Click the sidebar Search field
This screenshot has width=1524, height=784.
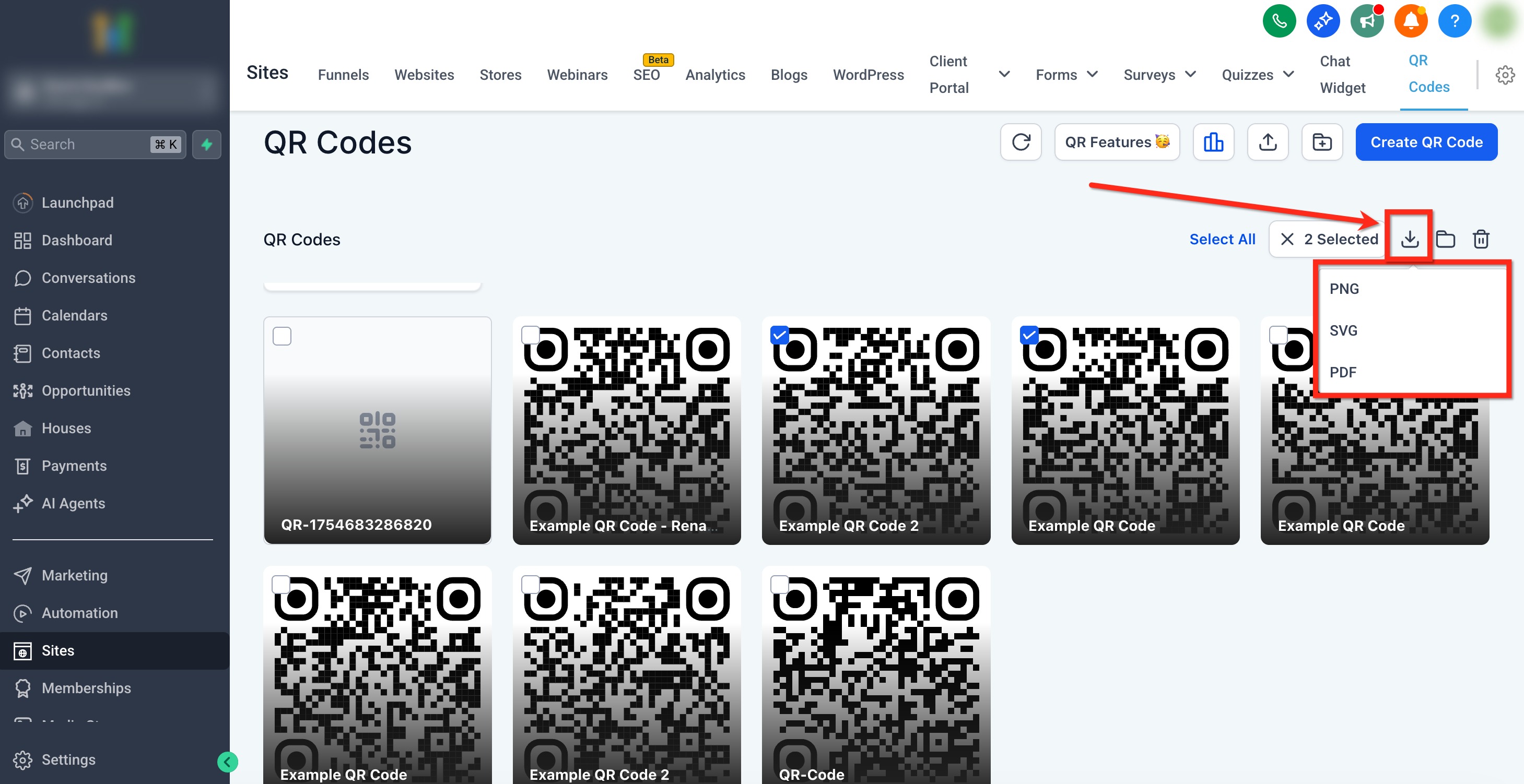tap(89, 144)
